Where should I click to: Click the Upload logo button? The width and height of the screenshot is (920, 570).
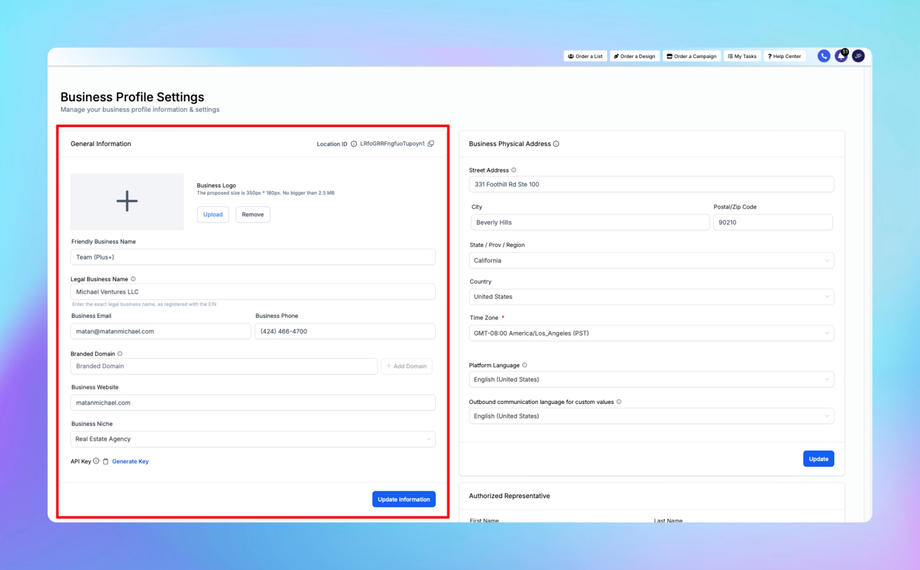pos(213,215)
